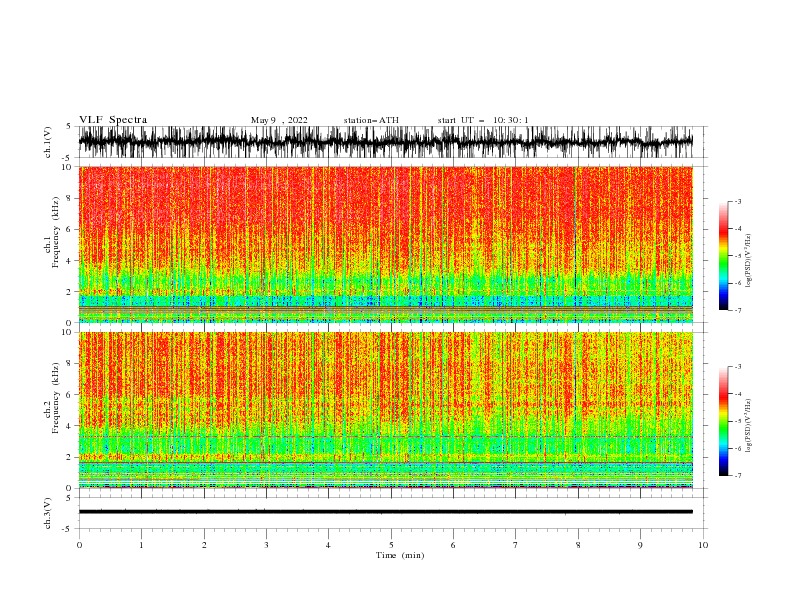Click the log(PSD) label beside ch.2 colorbar
Image resolution: width=792 pixels, height=612 pixels.
pos(749,425)
